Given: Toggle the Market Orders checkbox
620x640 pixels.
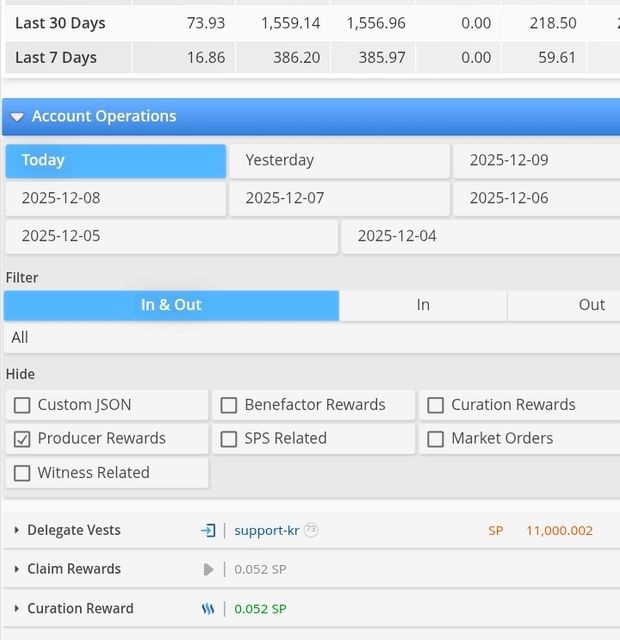Looking at the screenshot, I should [435, 438].
